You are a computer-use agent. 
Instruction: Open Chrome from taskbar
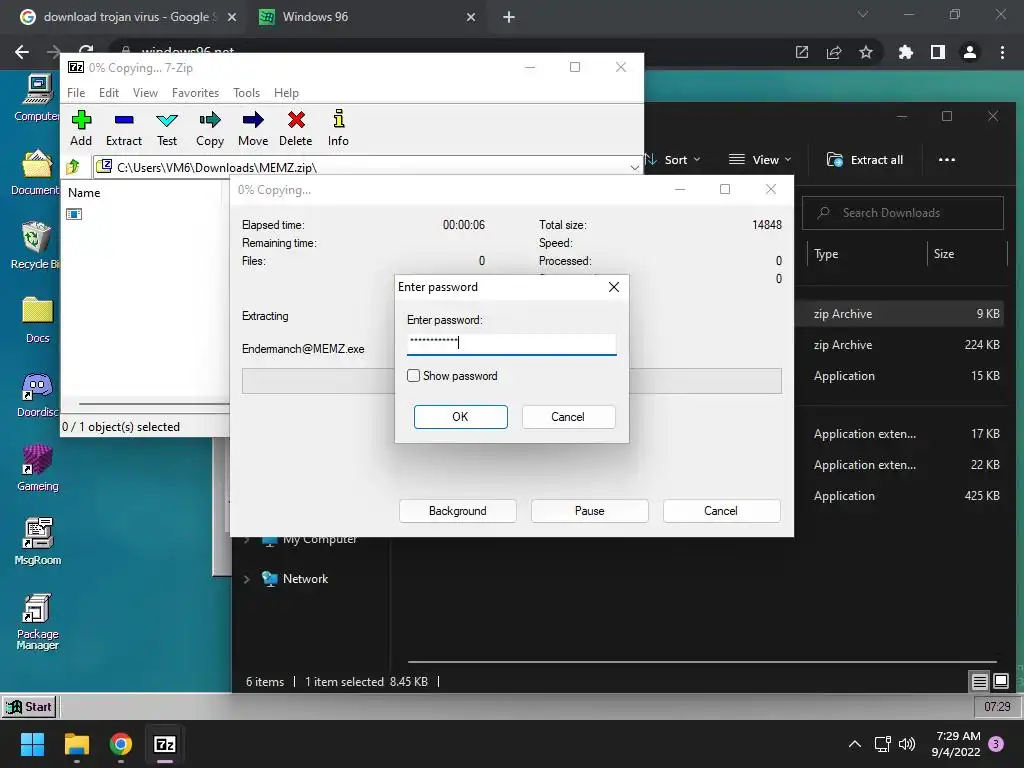[x=121, y=744]
